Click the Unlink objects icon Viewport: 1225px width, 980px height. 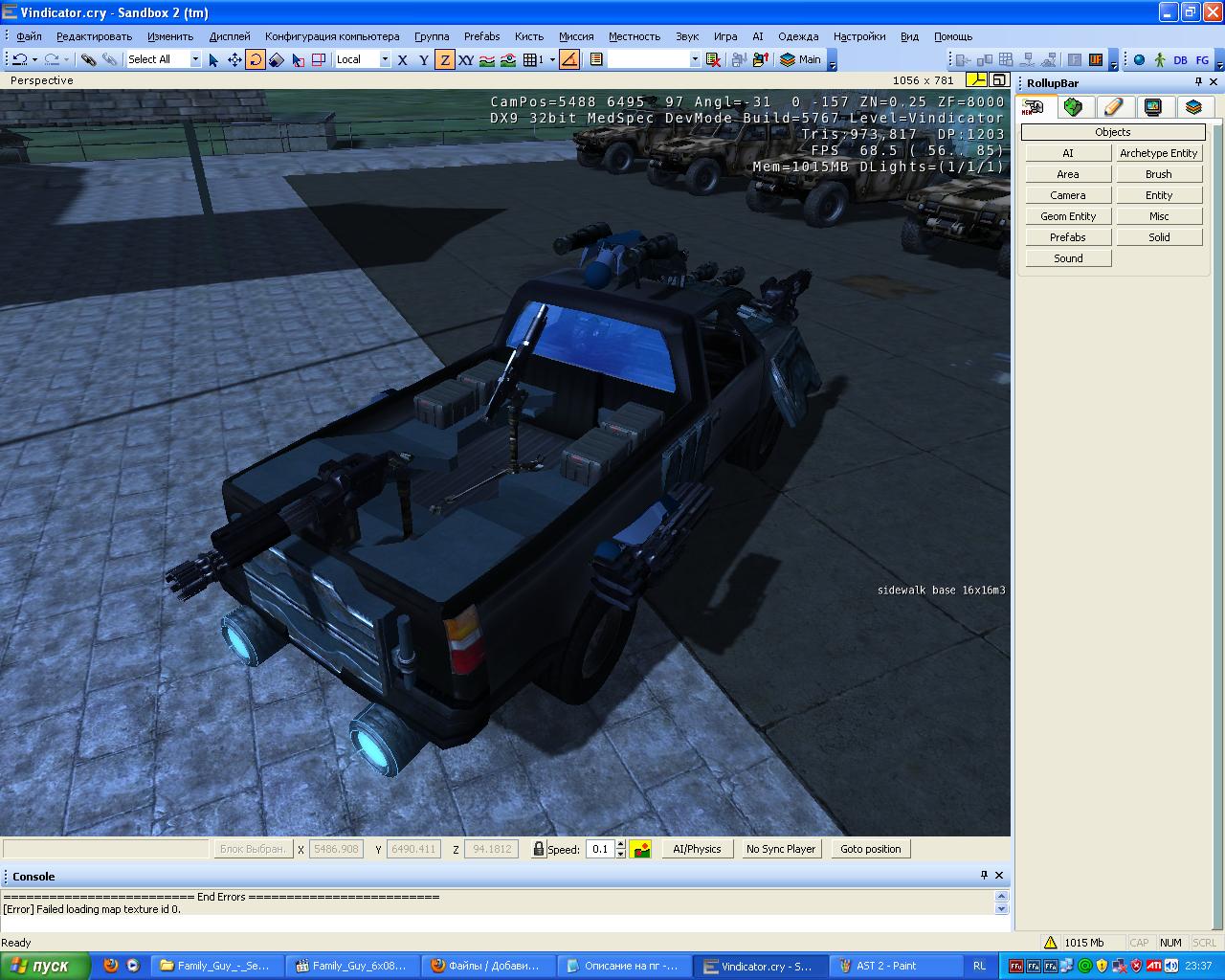110,59
